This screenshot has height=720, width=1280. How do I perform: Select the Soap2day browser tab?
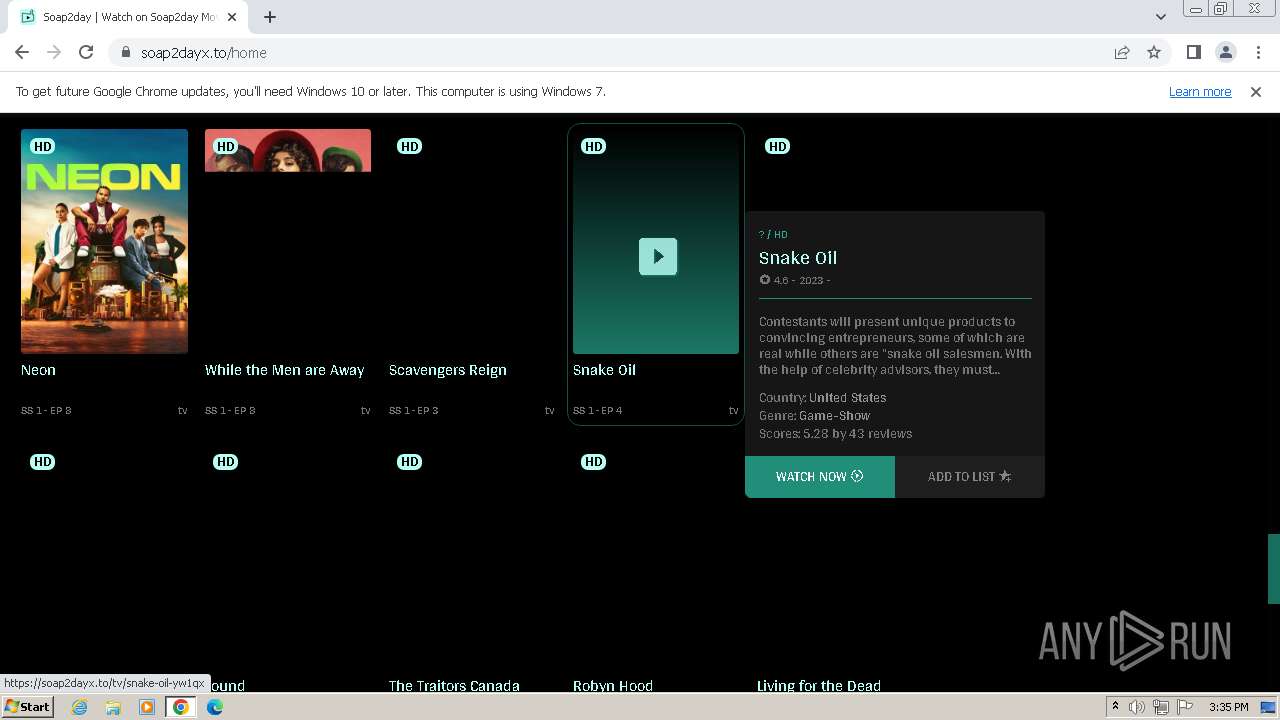pos(128,17)
